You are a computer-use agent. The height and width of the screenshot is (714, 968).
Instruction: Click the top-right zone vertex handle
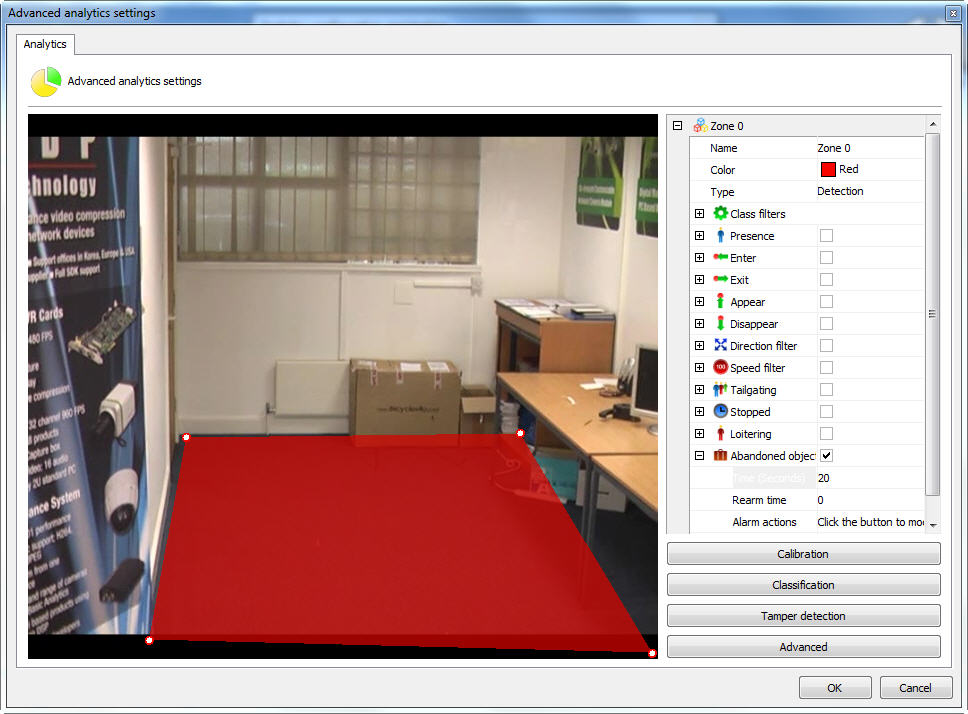click(520, 433)
